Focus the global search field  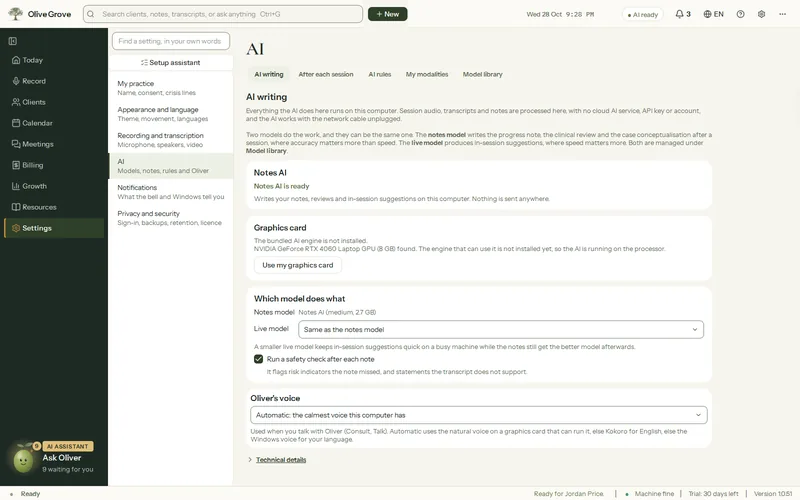tap(223, 14)
